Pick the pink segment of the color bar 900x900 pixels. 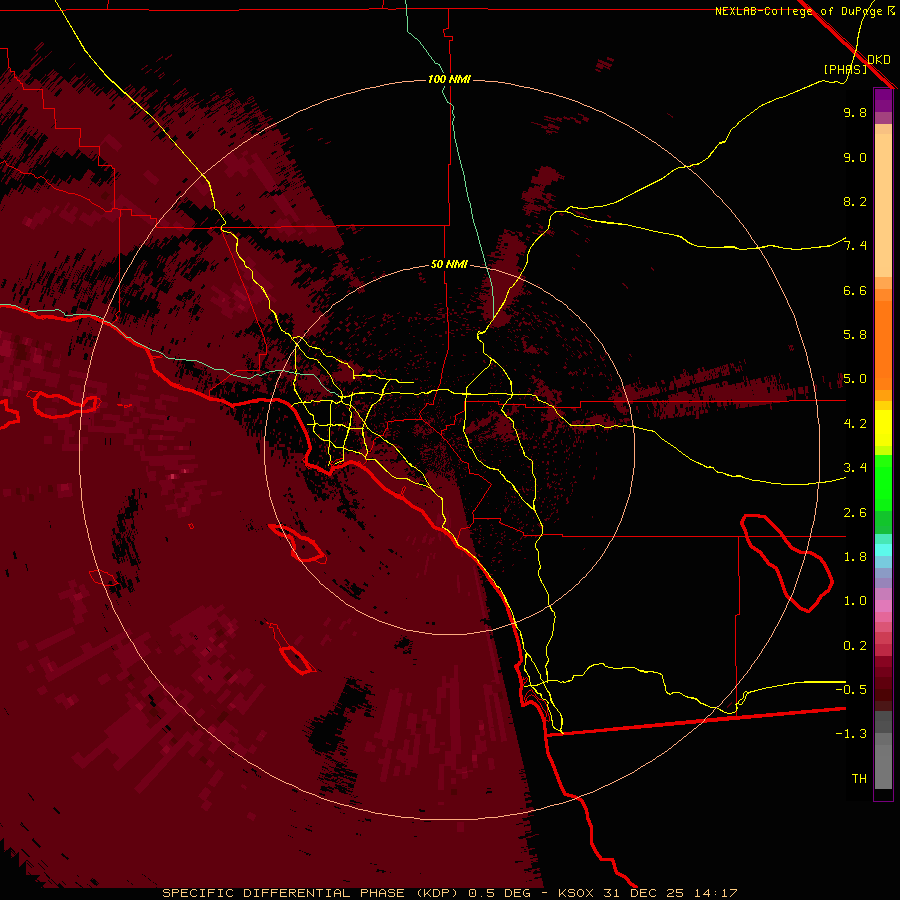point(883,606)
